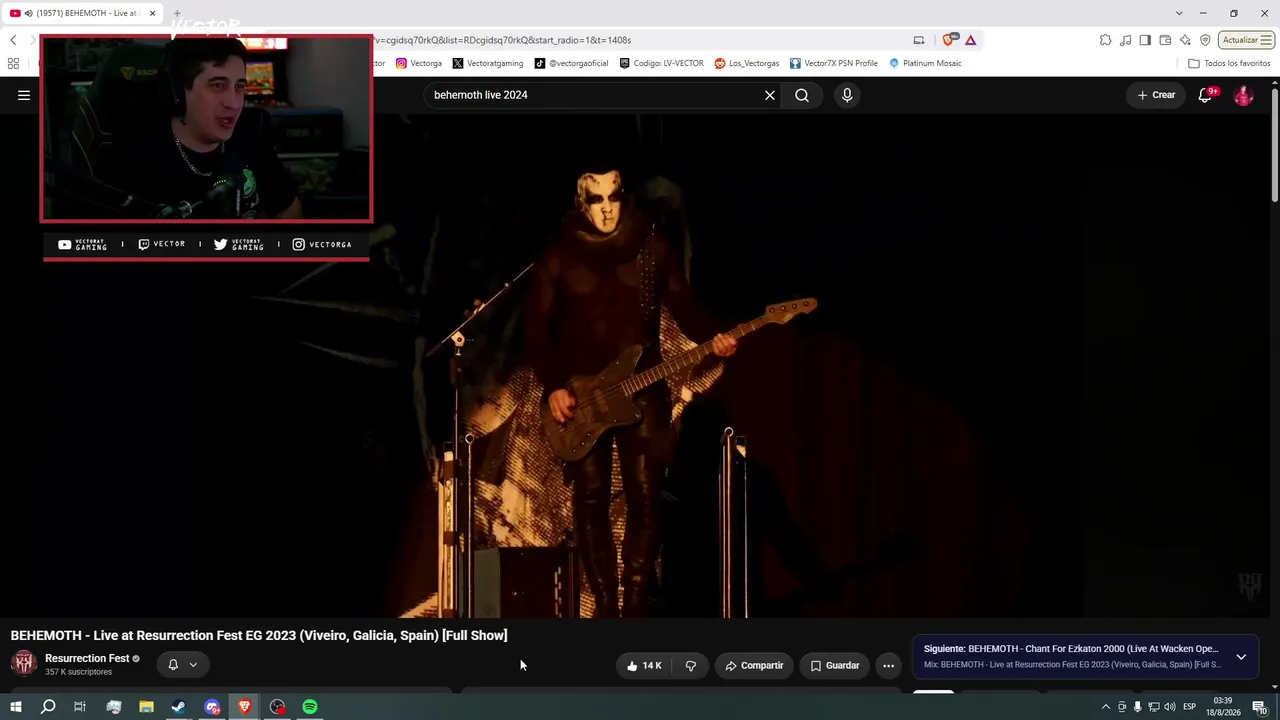Open the Todos los favoritos folder
This screenshot has height=720, width=1280.
pos(1229,63)
